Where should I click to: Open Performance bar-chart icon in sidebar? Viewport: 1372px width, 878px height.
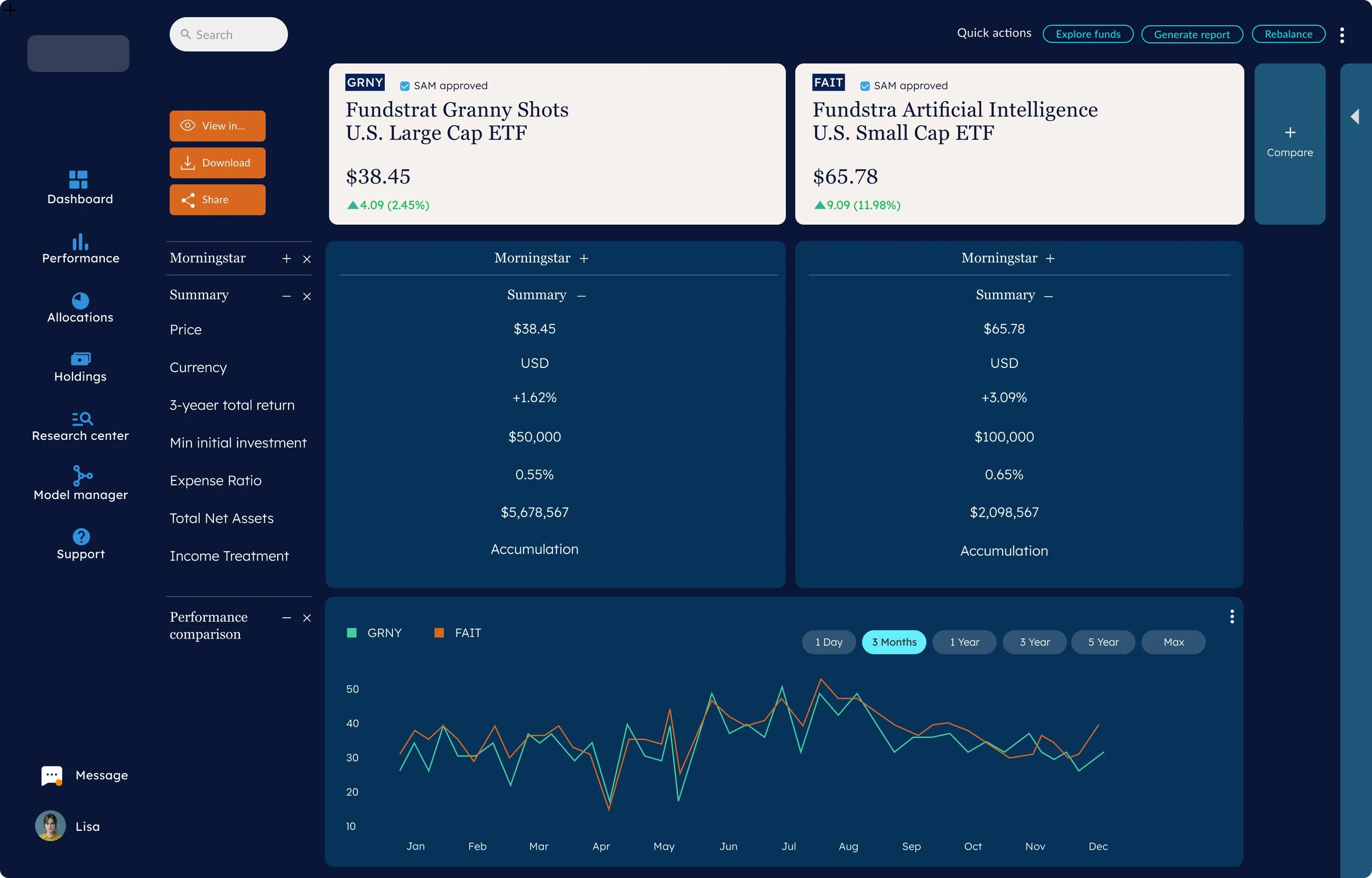[x=80, y=242]
